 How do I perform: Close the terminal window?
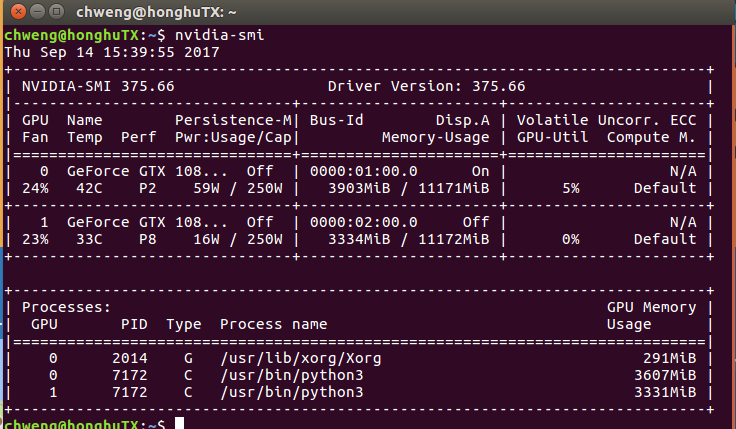click(14, 13)
